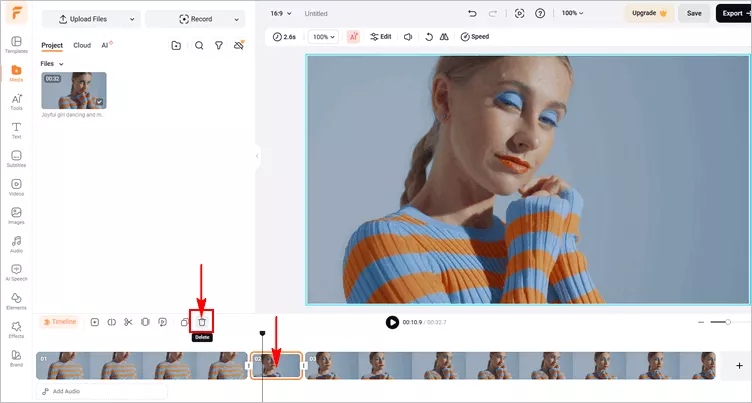Image resolution: width=752 pixels, height=403 pixels.
Task: Click the Save button
Action: click(x=694, y=13)
